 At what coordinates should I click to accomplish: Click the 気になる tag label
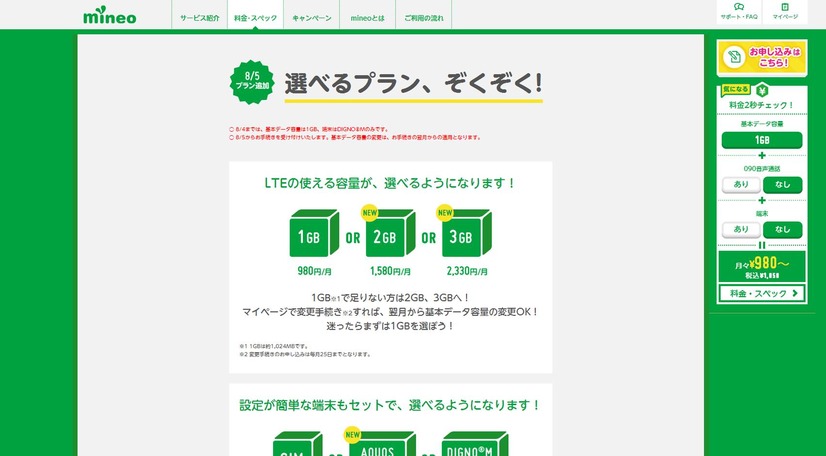(x=735, y=90)
